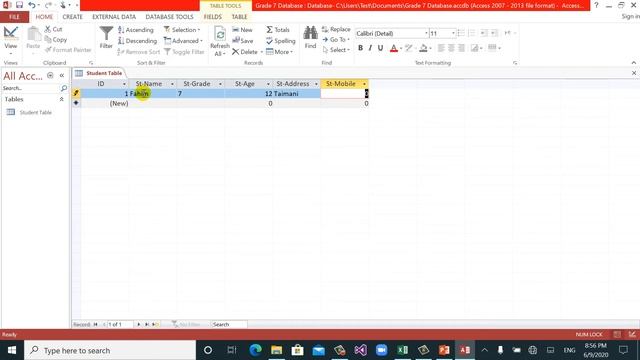Add a New record from ribbon

(242, 30)
